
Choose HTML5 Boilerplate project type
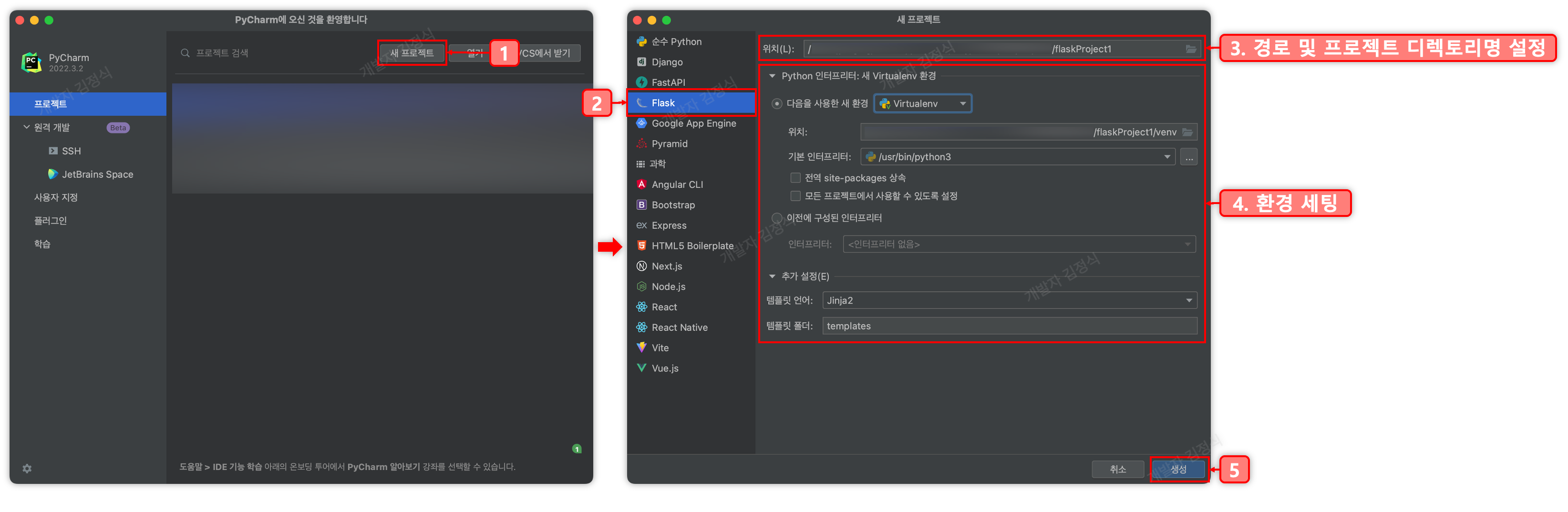pyautogui.click(x=691, y=246)
